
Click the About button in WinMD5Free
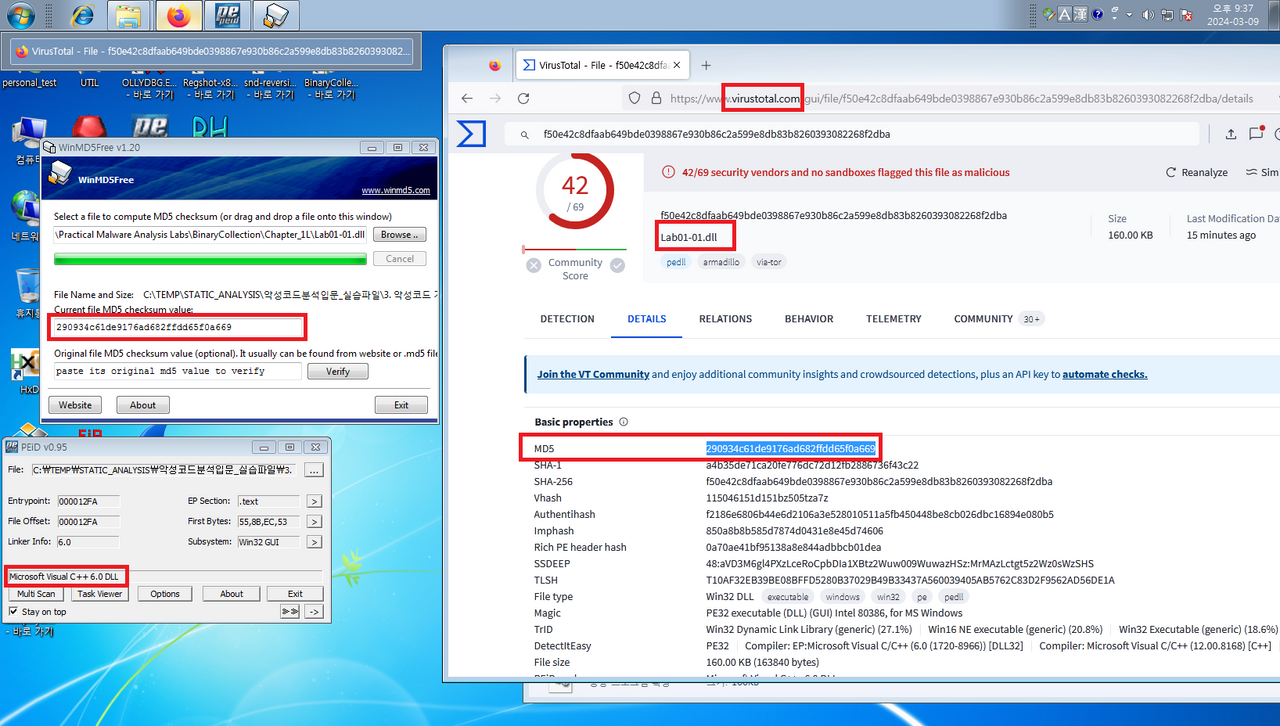tap(143, 405)
